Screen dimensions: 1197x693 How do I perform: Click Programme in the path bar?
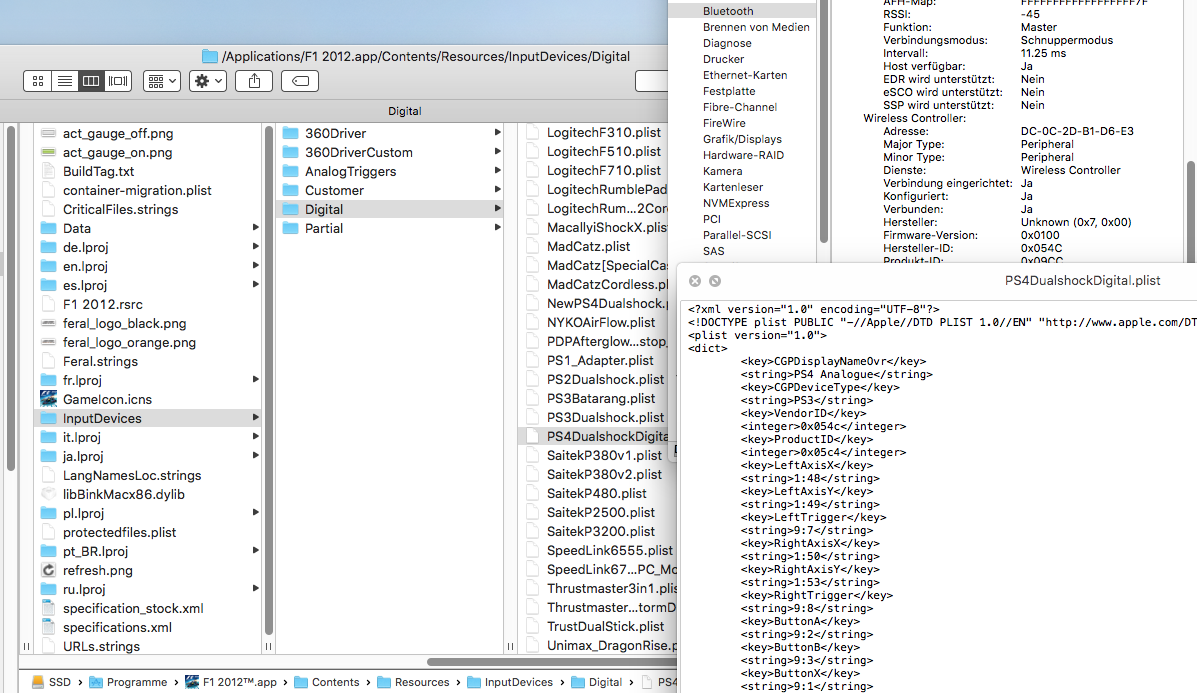point(128,682)
